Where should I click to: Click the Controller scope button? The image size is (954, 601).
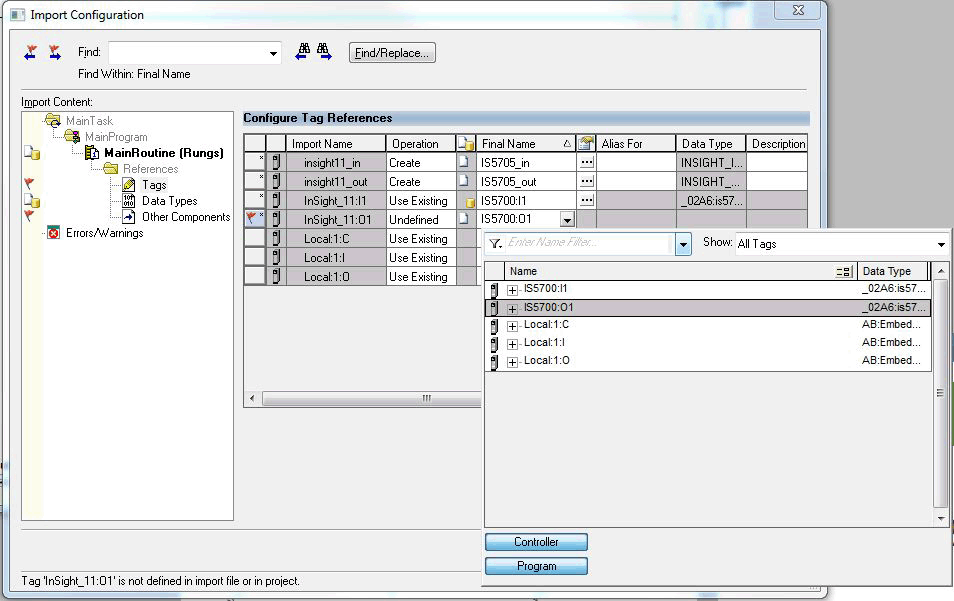point(536,542)
